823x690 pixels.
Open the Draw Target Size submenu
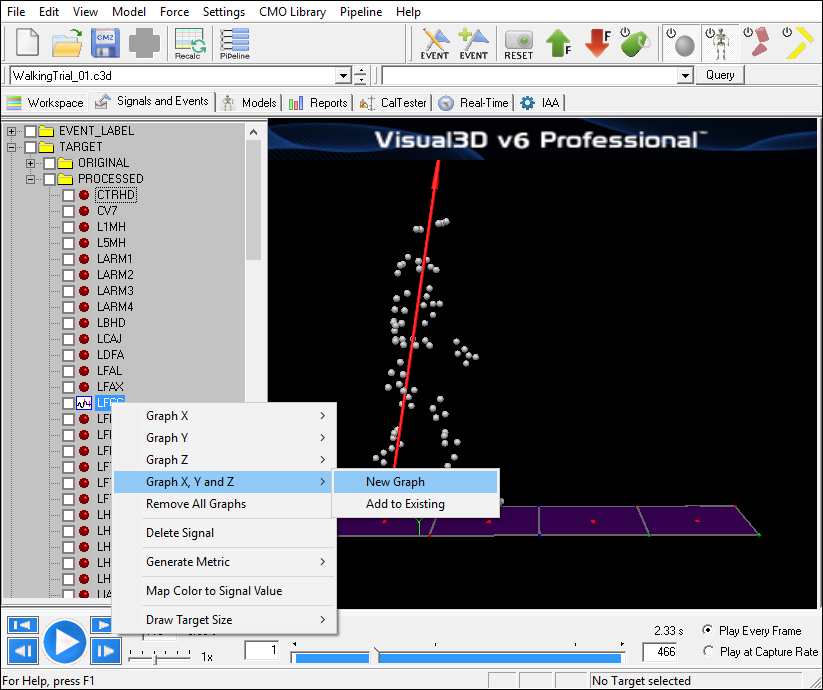tap(225, 620)
